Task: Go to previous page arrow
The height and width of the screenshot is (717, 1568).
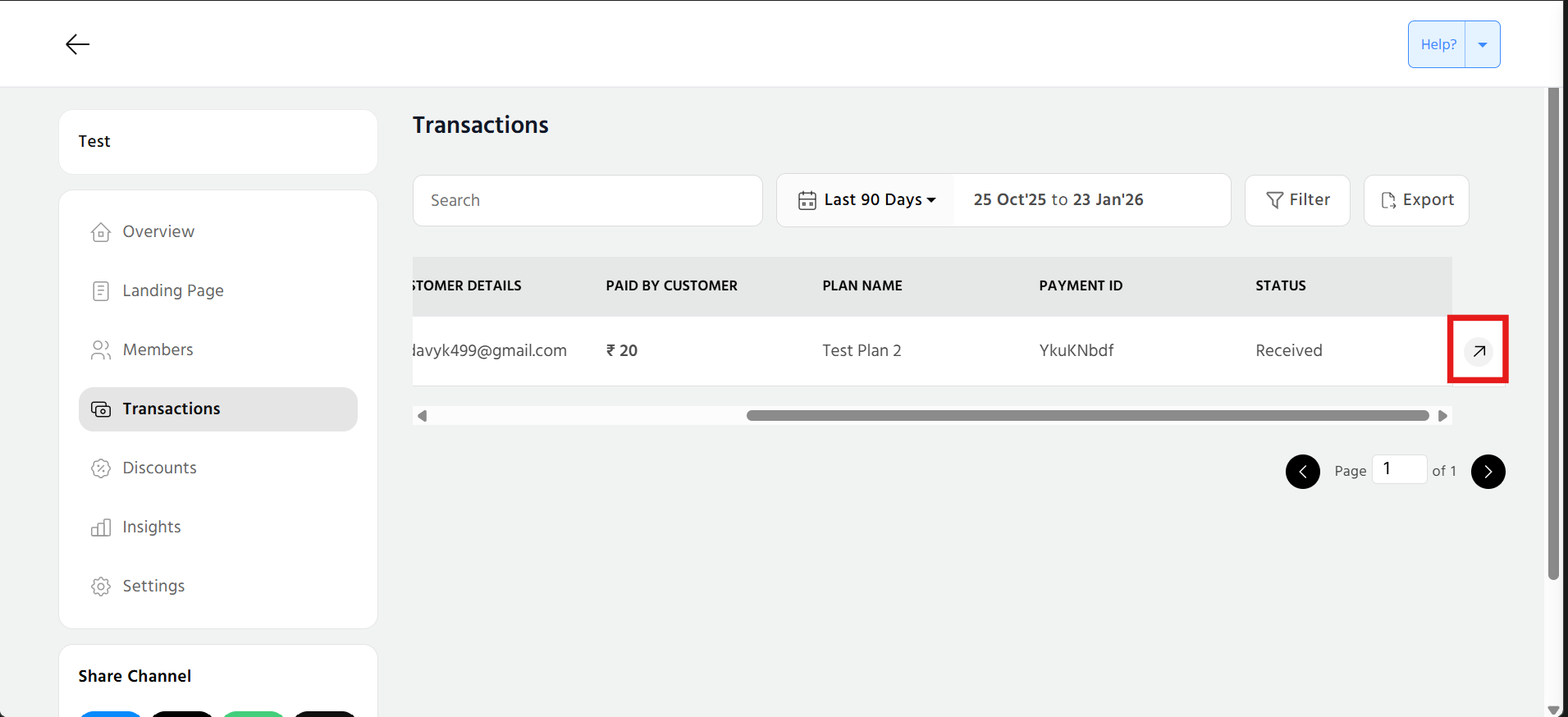Action: click(1302, 472)
